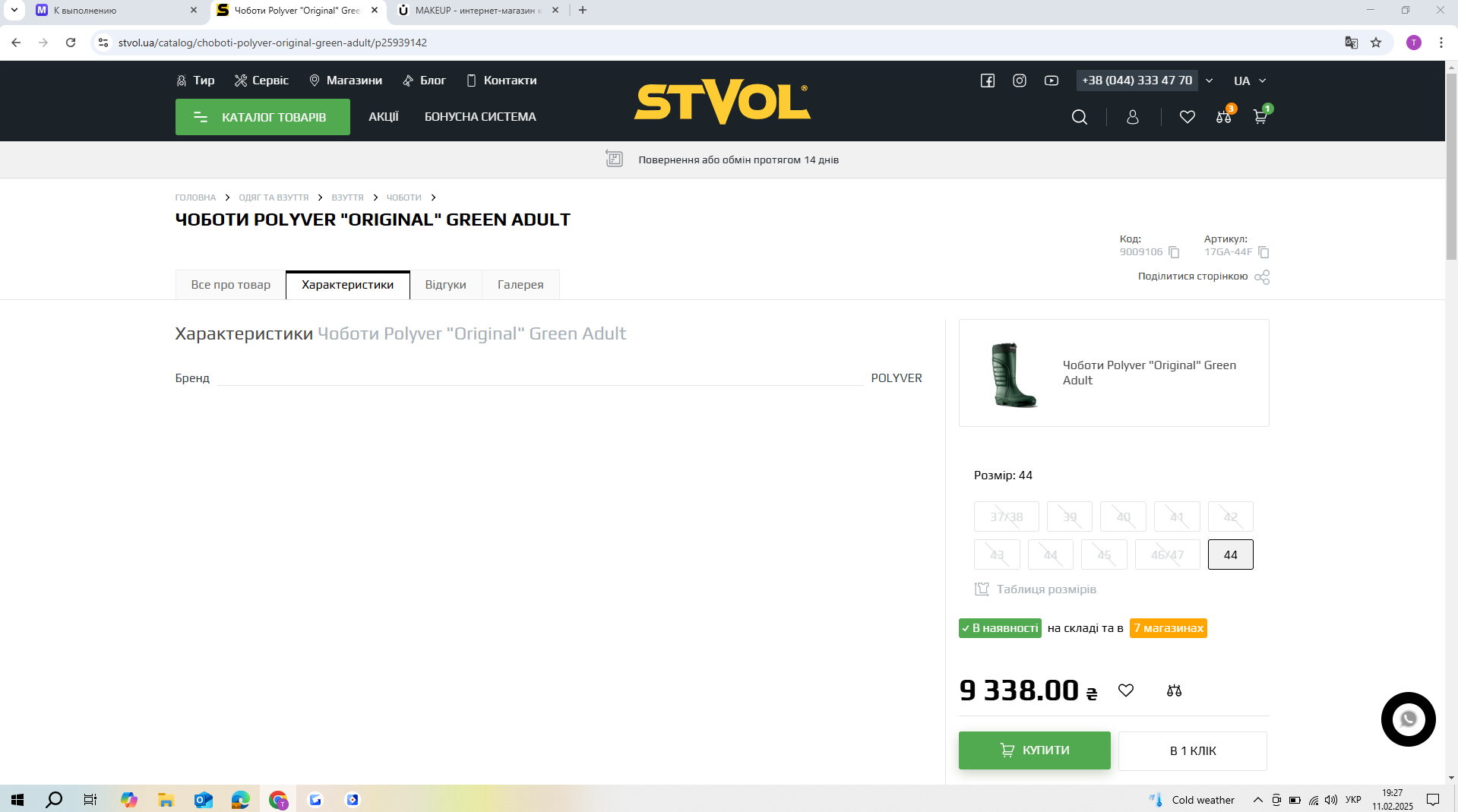
Task: Open the STVOL Facebook page icon
Action: click(987, 81)
